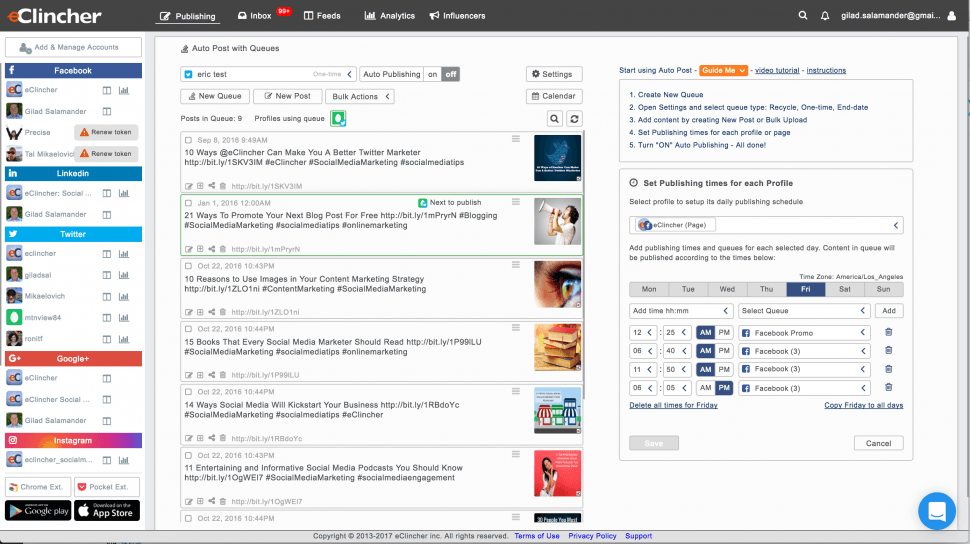This screenshot has width=970, height=544.
Task: Delete the Facebook Promo time slot
Action: pyautogui.click(x=888, y=332)
